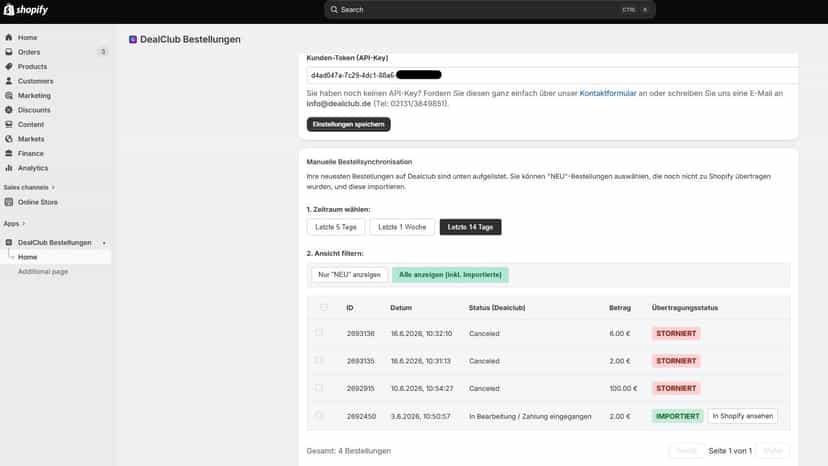Screen dimensions: 828x466
Task: Click info@dealclub.de email text
Action: click(x=338, y=104)
